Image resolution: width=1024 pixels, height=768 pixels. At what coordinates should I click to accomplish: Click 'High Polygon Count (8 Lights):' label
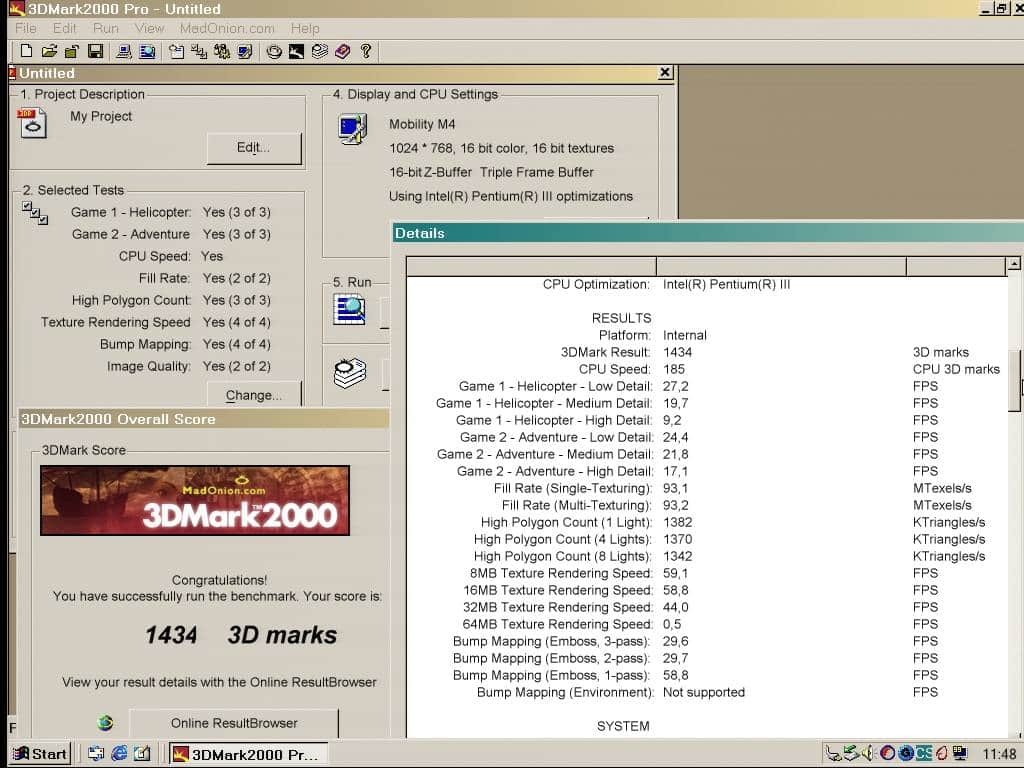563,556
